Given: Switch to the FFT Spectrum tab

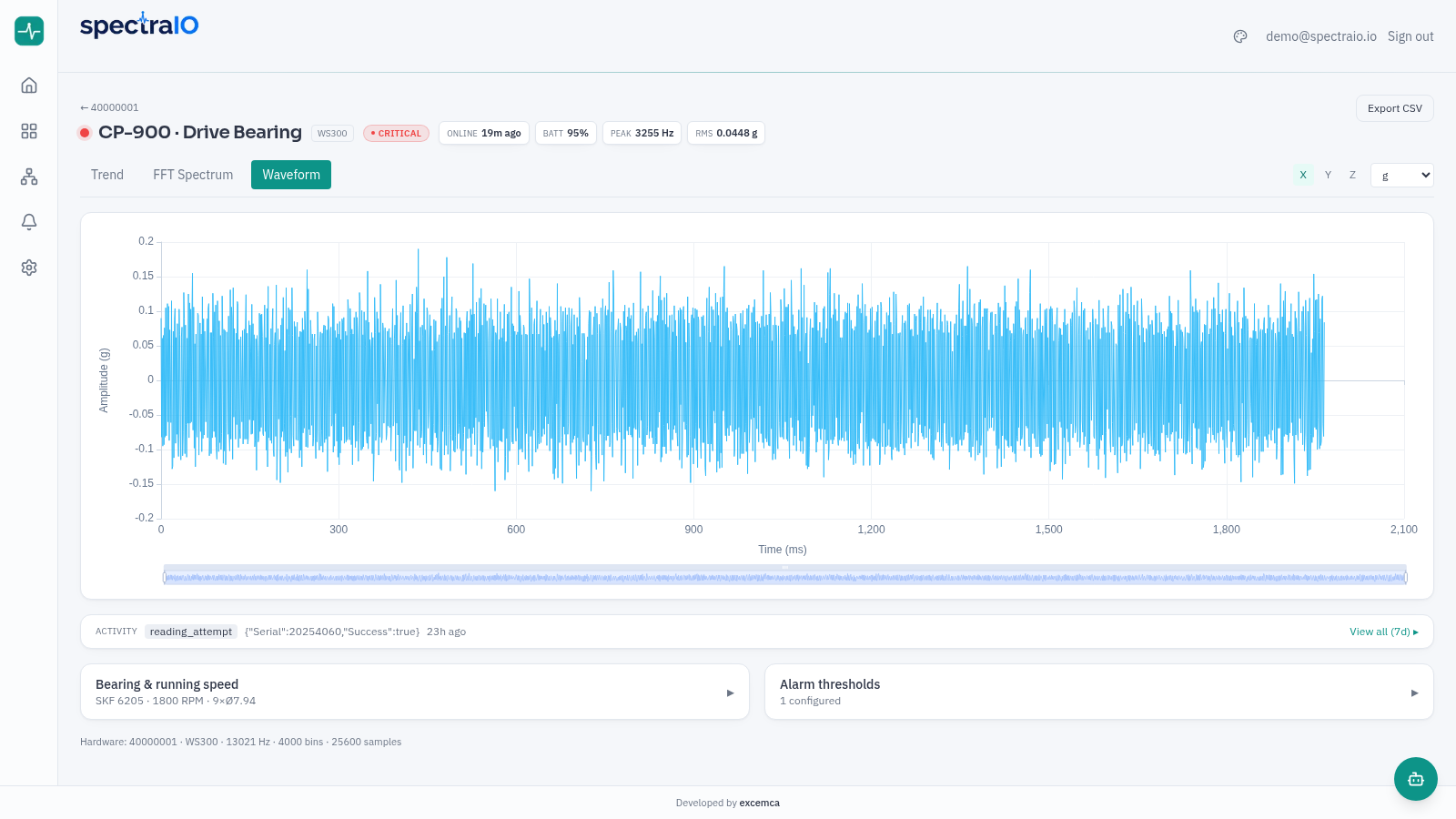Looking at the screenshot, I should [x=193, y=175].
